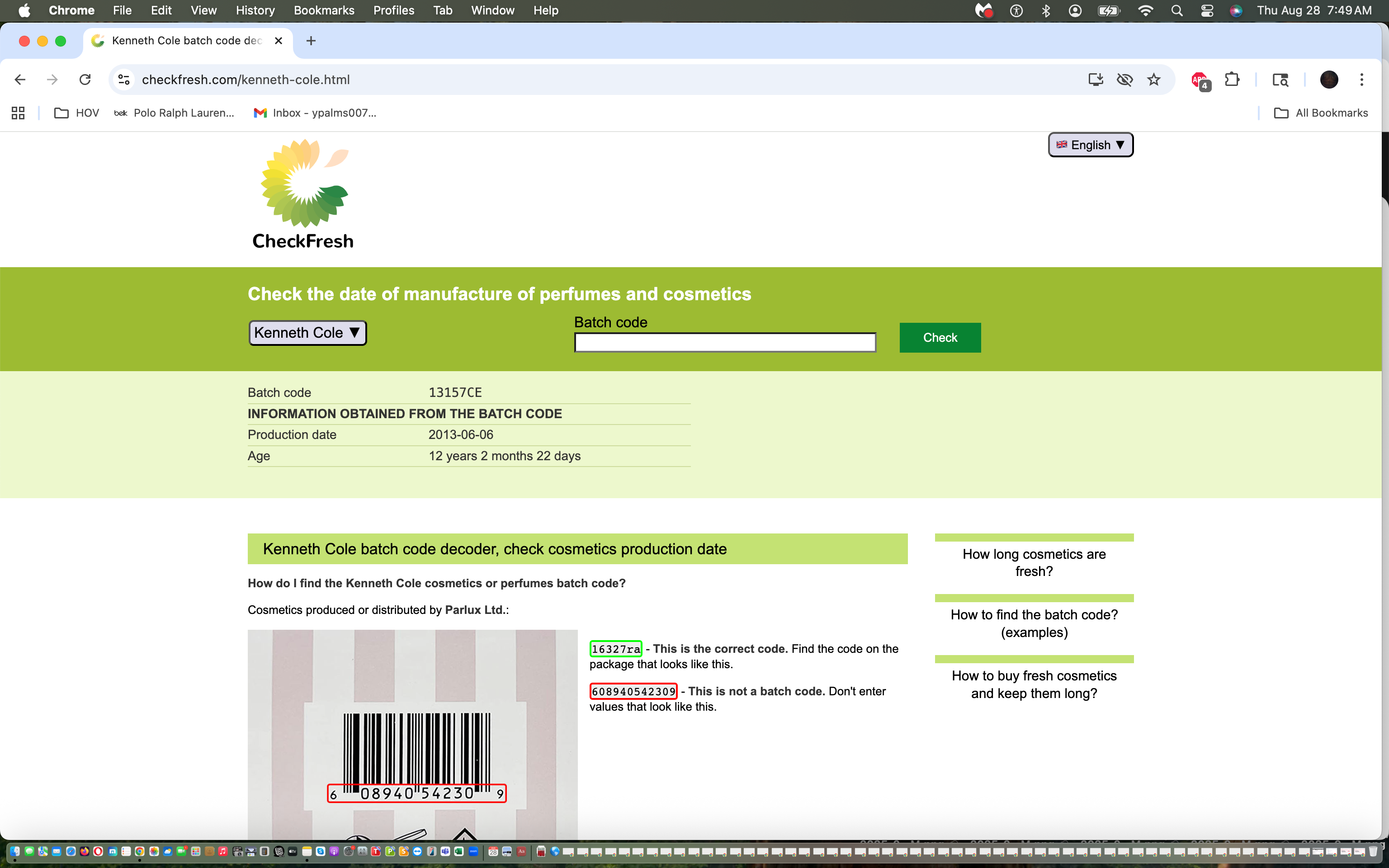Open the apps grid icon in bookmarks bar
This screenshot has width=1389, height=868.
[x=19, y=113]
